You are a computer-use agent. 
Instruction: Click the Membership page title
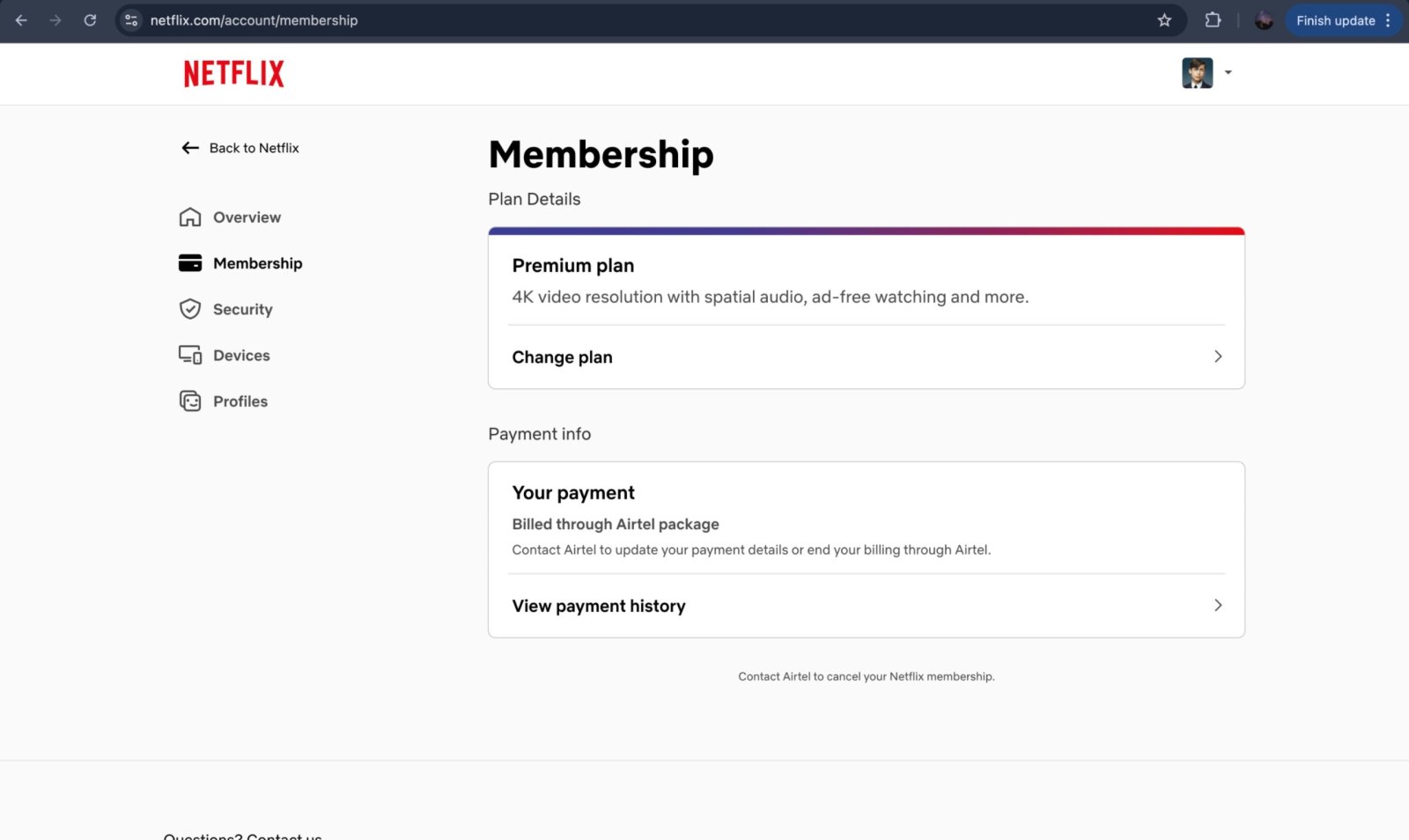click(601, 154)
